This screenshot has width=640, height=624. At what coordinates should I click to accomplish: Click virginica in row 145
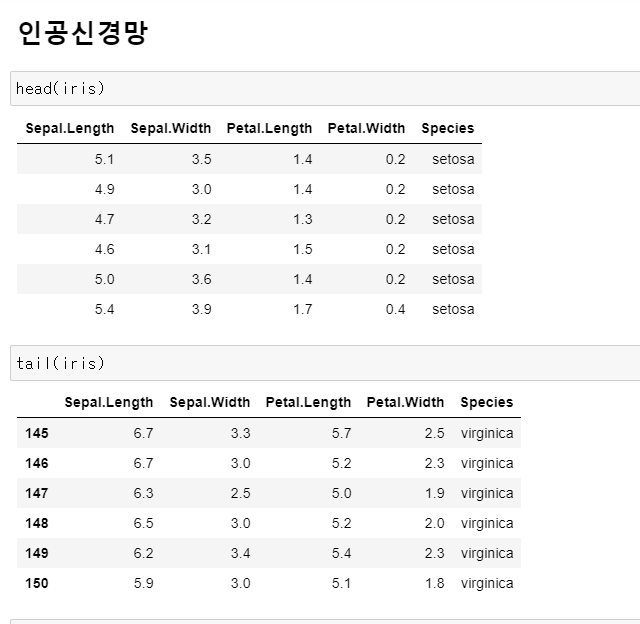tap(487, 433)
